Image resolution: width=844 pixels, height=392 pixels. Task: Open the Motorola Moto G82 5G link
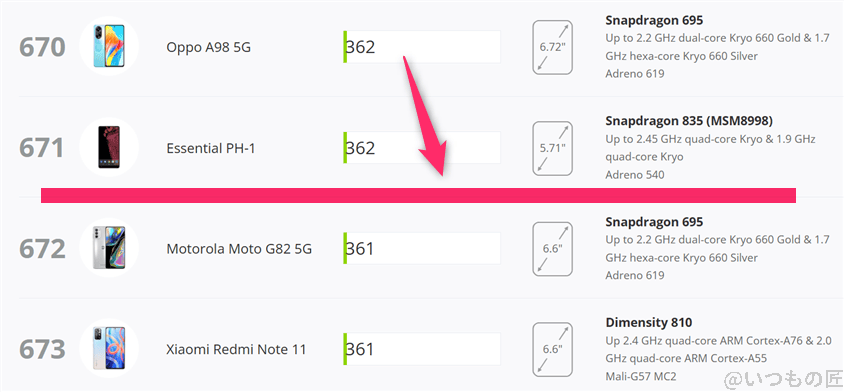[x=239, y=249]
